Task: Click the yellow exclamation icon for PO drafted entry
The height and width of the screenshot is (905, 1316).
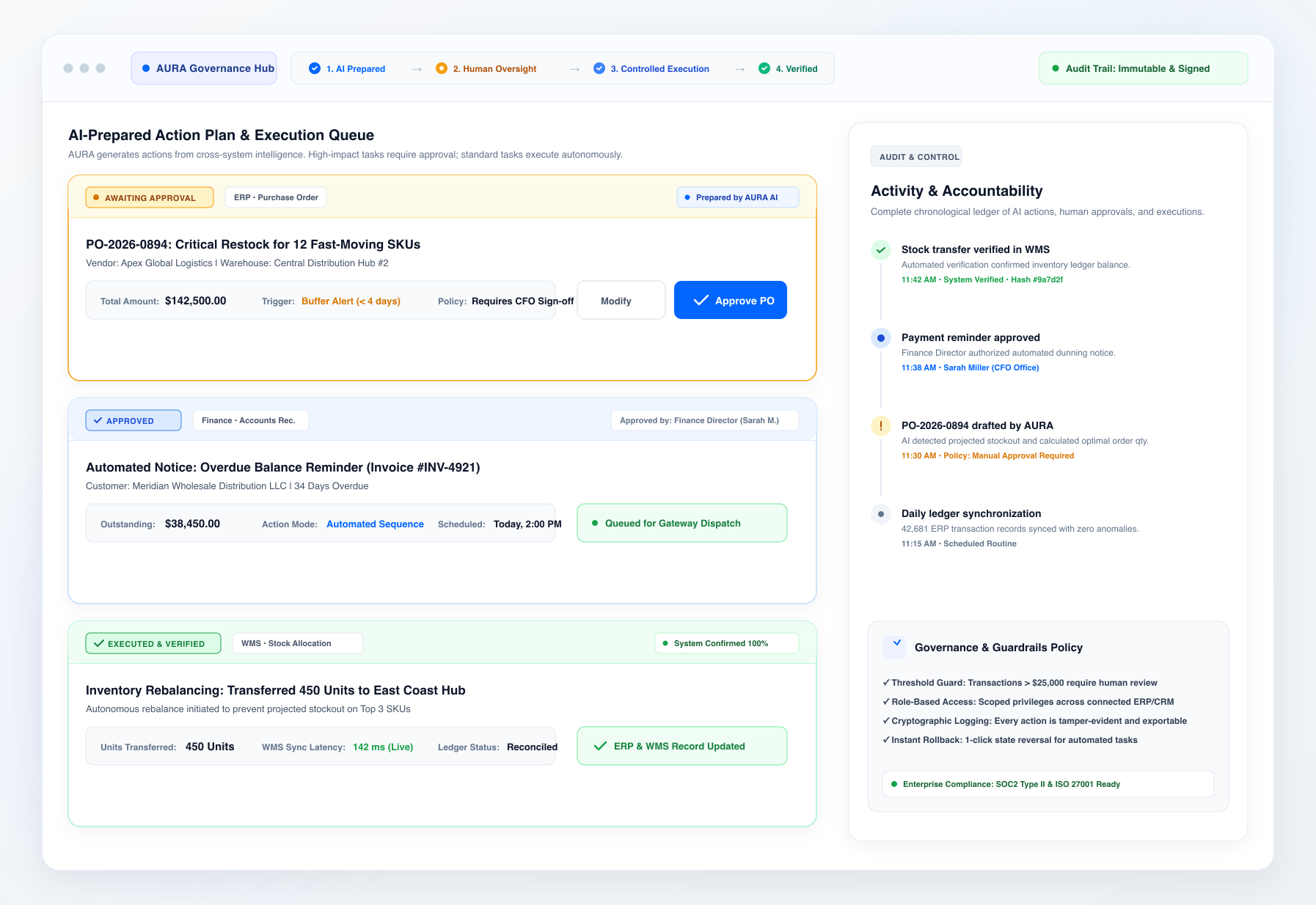Action: [x=881, y=426]
